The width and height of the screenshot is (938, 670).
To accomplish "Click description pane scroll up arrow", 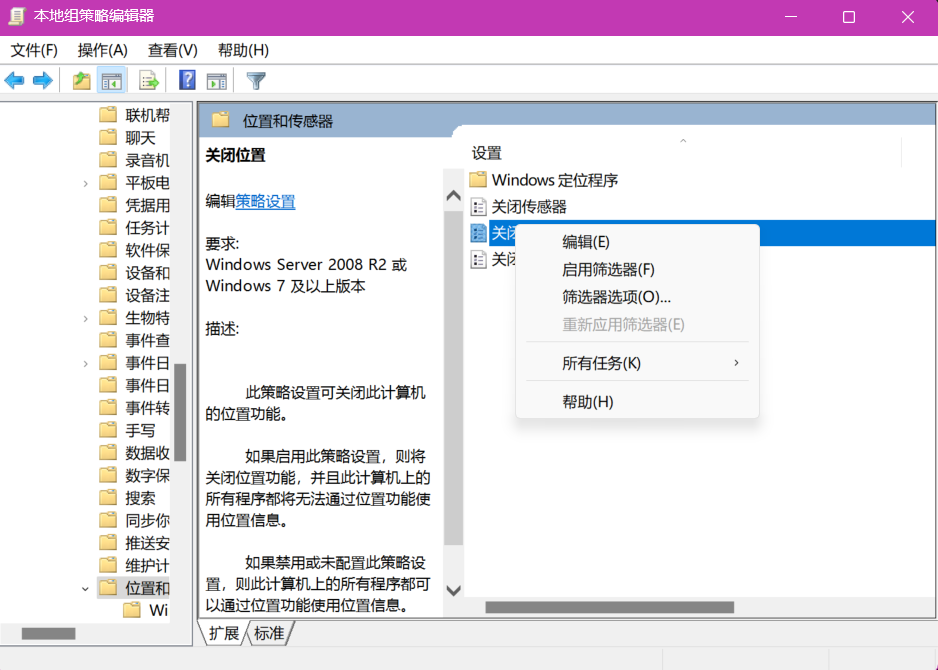I will click(453, 196).
